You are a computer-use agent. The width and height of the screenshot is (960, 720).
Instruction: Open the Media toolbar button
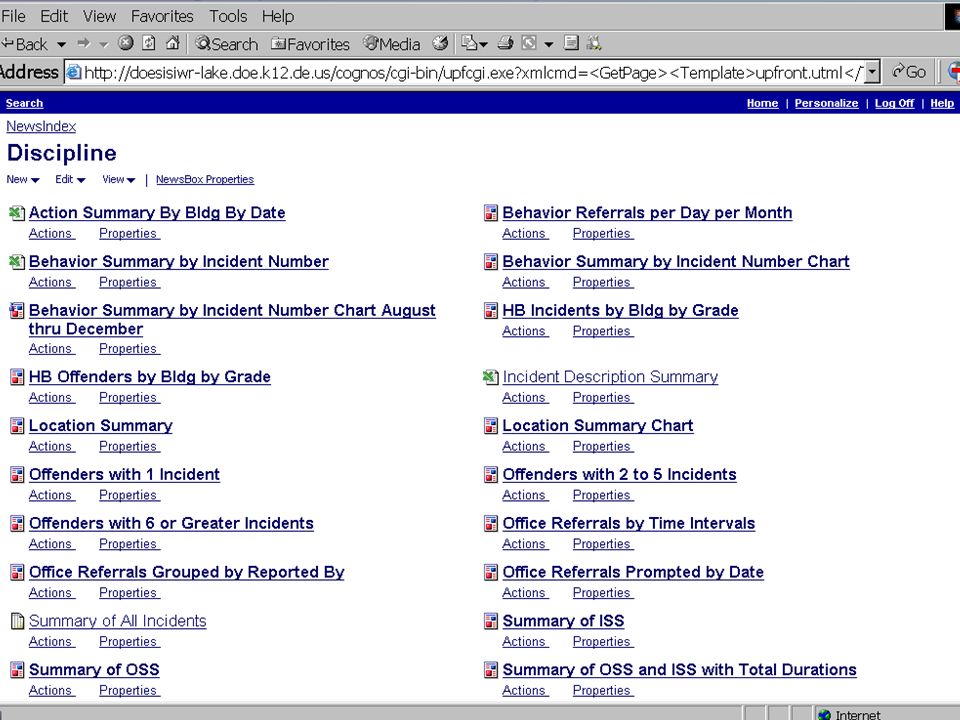(392, 44)
